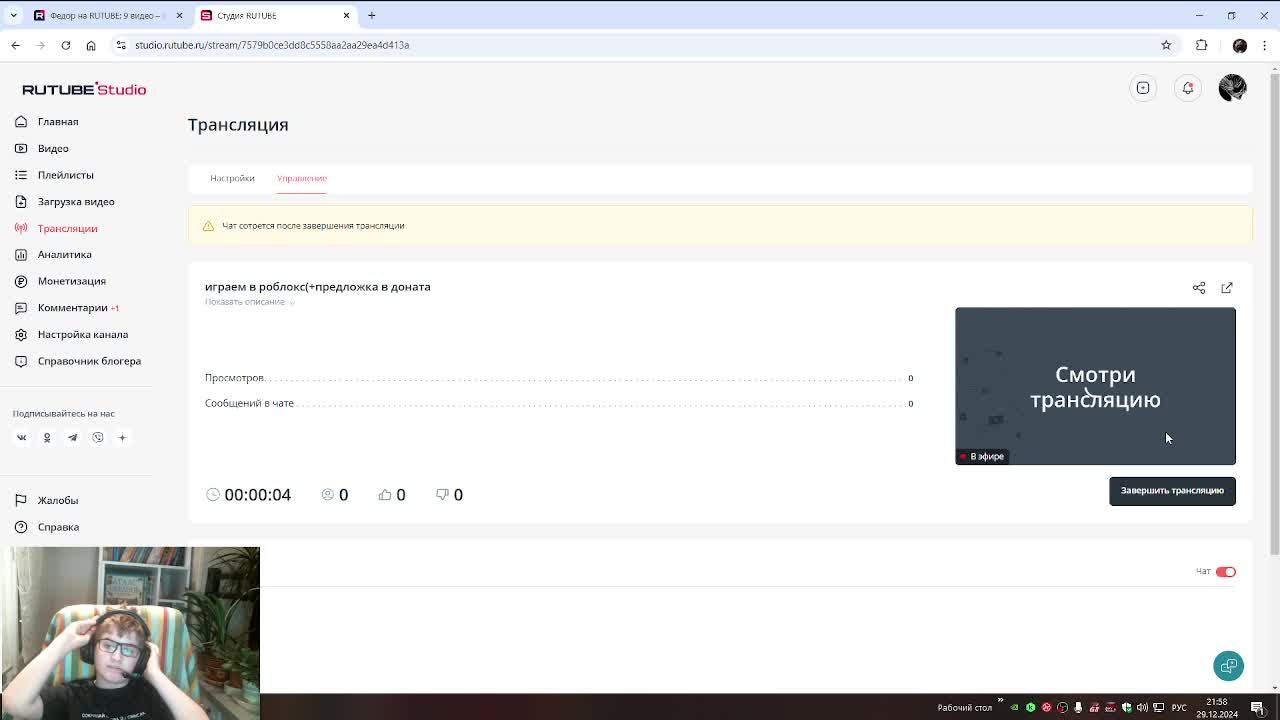Switch to the Настройки tab
Screen dimensions: 1280x720
232,178
